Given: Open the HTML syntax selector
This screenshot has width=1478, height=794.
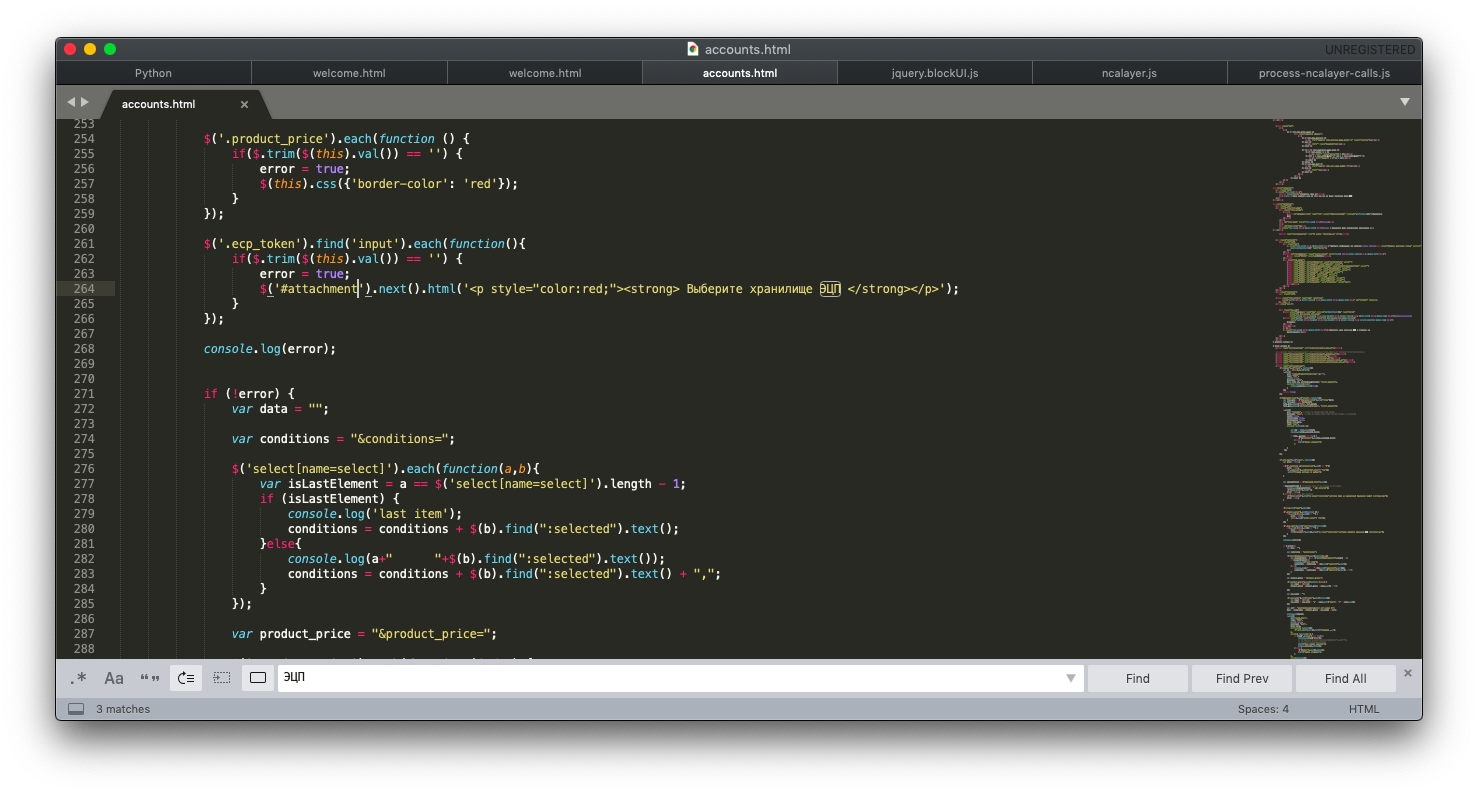Looking at the screenshot, I should pos(1364,709).
